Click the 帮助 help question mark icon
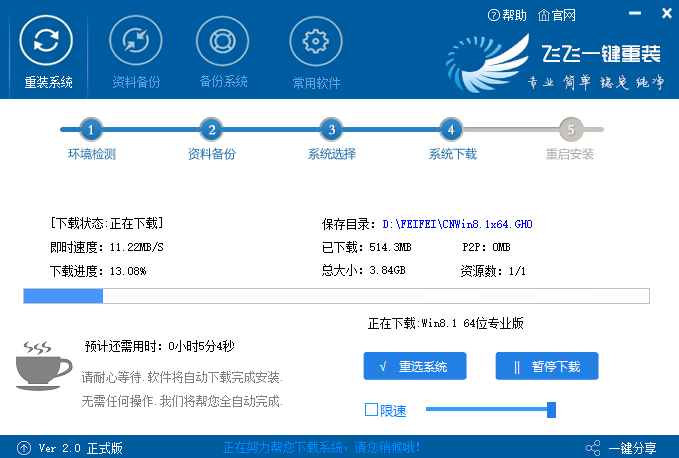This screenshot has width=679, height=458. (493, 15)
